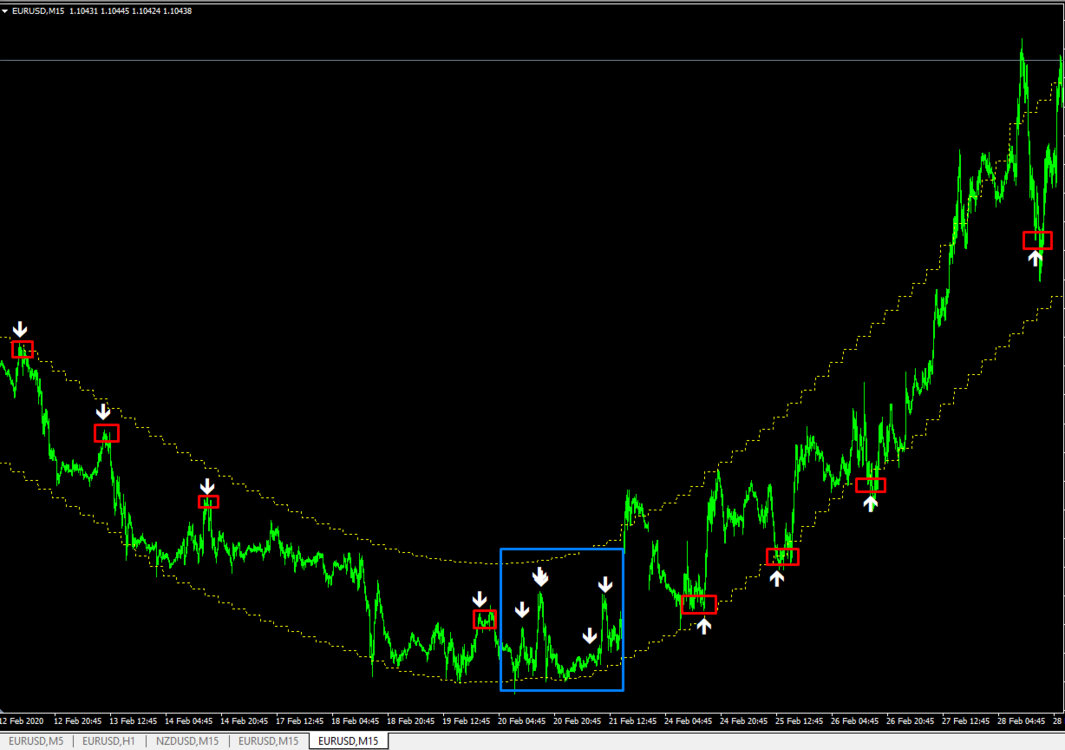Click the 18 Feb 04:45 time label
The height and width of the screenshot is (750, 1065).
pyautogui.click(x=355, y=721)
